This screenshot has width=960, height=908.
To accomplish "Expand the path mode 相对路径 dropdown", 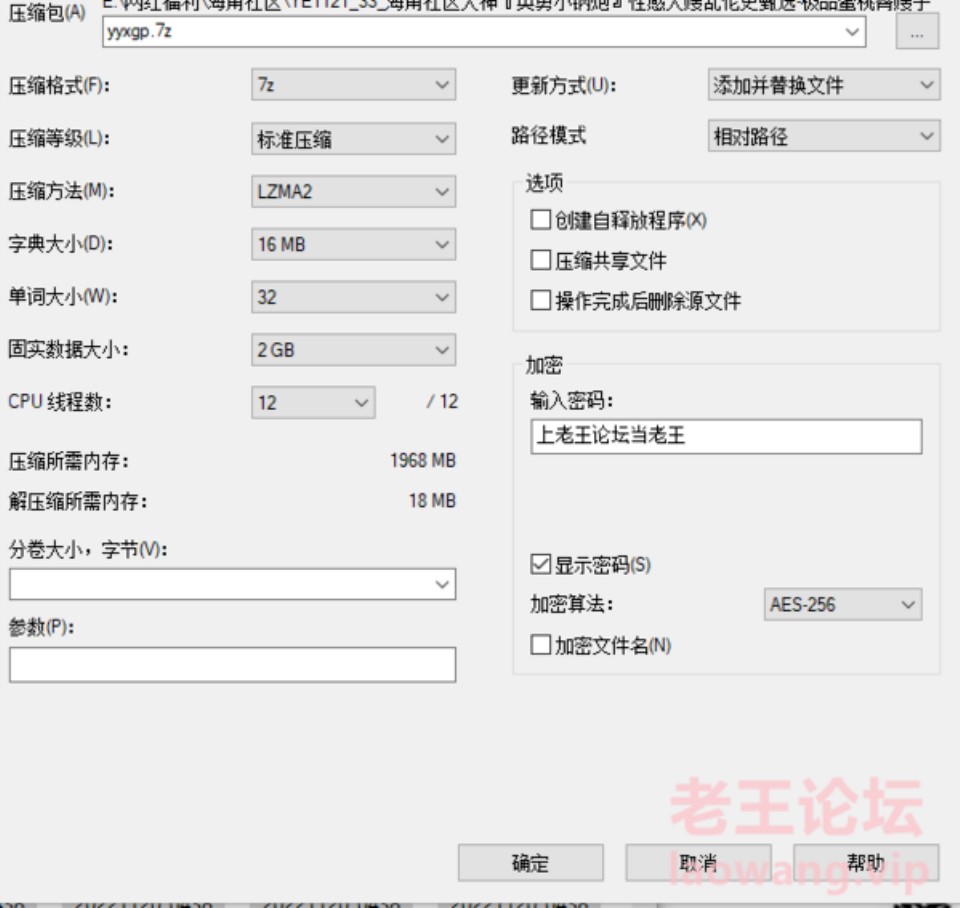I will pos(823,136).
